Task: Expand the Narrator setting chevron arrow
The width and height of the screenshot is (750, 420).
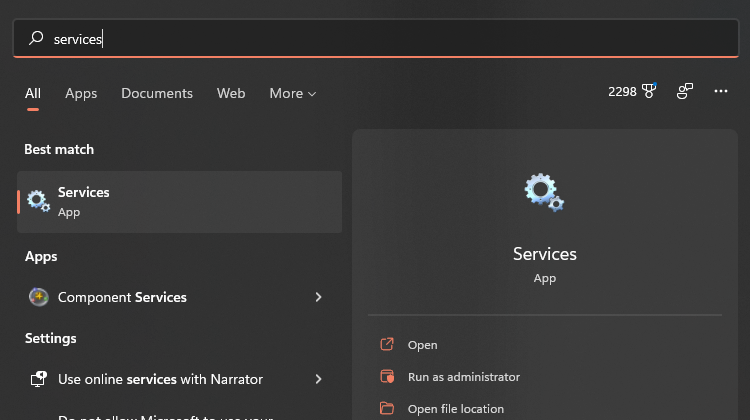Action: coord(319,379)
